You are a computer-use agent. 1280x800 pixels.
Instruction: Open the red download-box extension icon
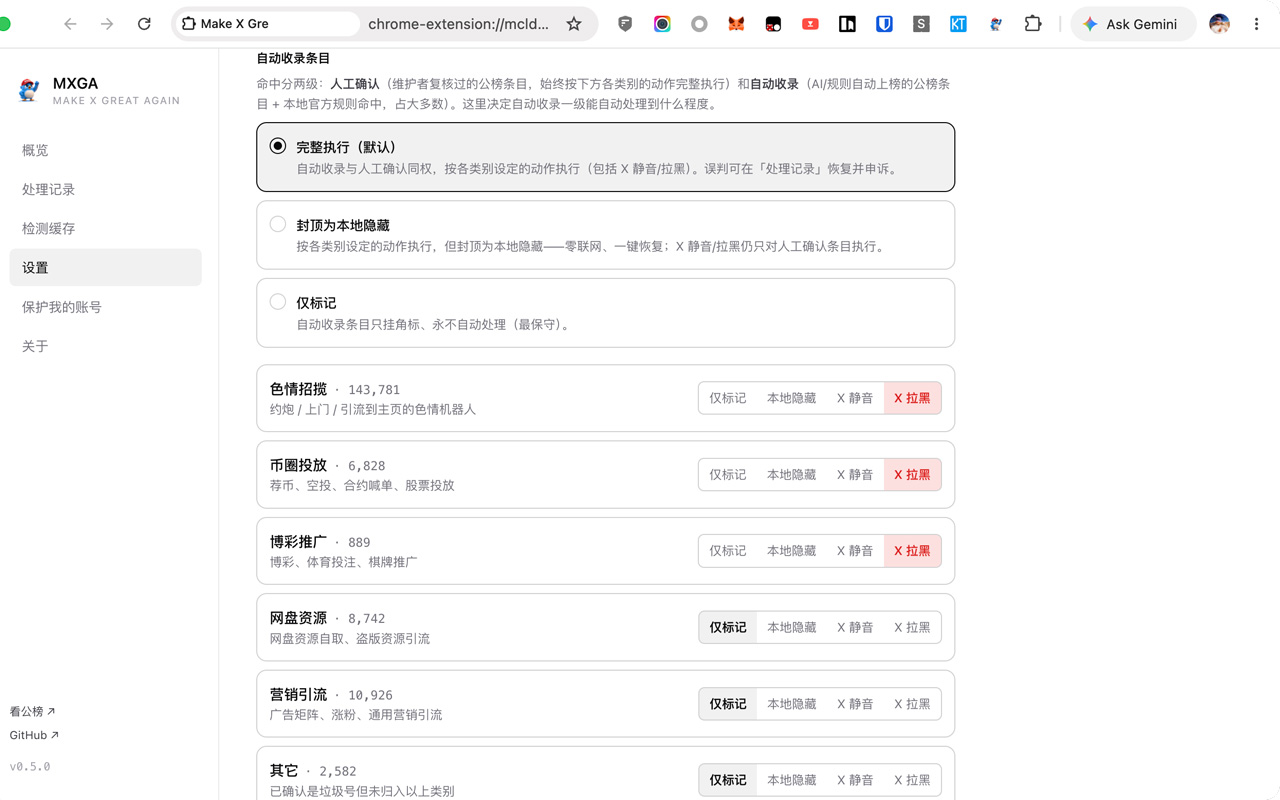click(x=810, y=24)
